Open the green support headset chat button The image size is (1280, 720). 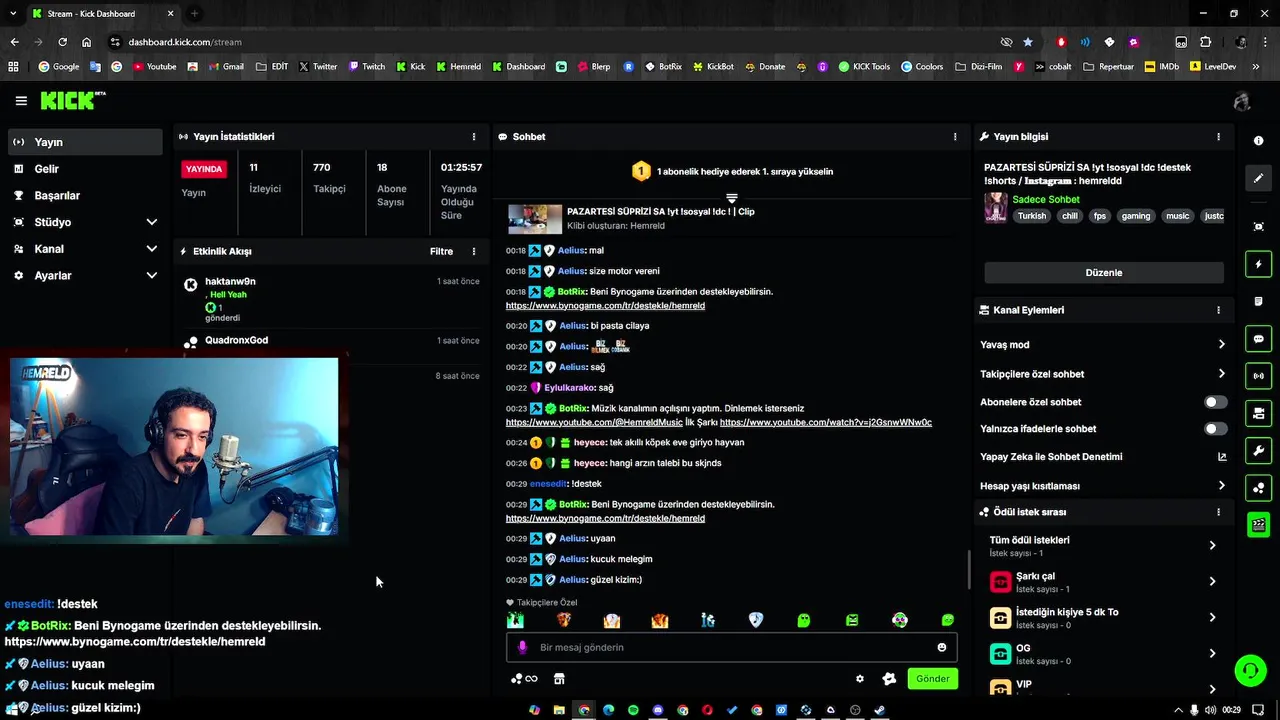click(x=1250, y=670)
